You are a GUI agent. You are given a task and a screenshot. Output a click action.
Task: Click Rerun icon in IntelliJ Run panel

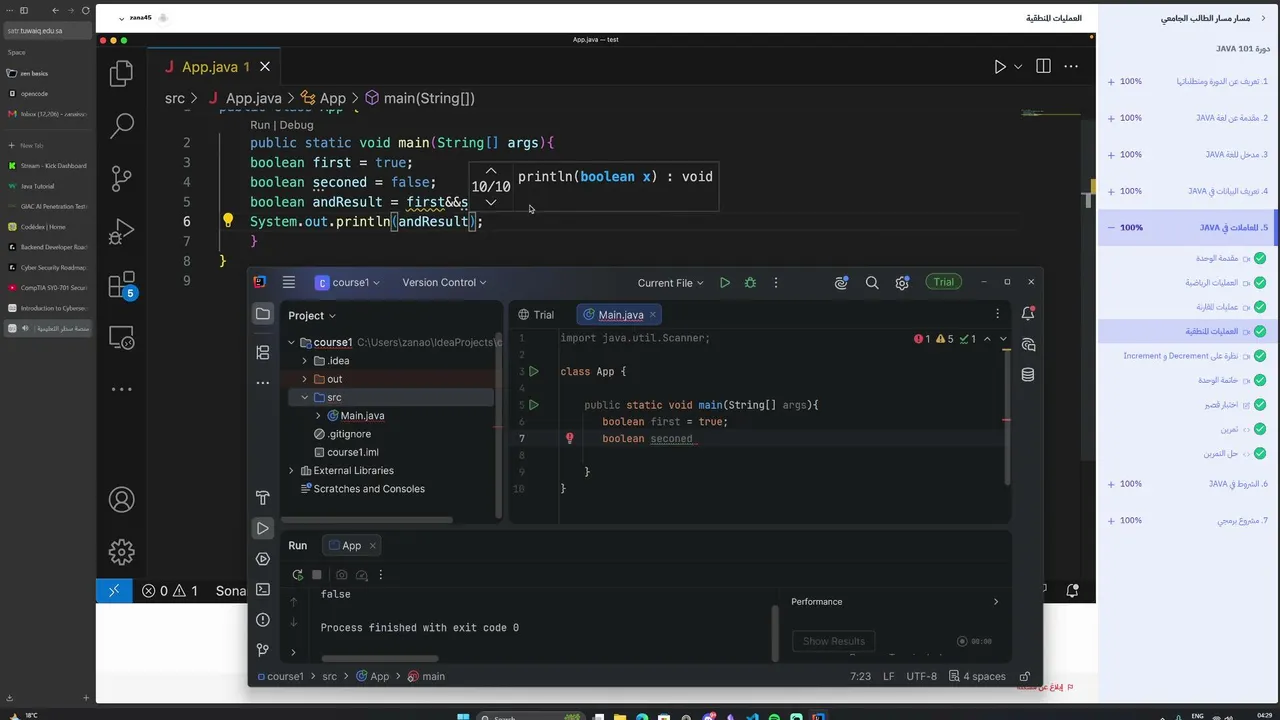point(297,575)
